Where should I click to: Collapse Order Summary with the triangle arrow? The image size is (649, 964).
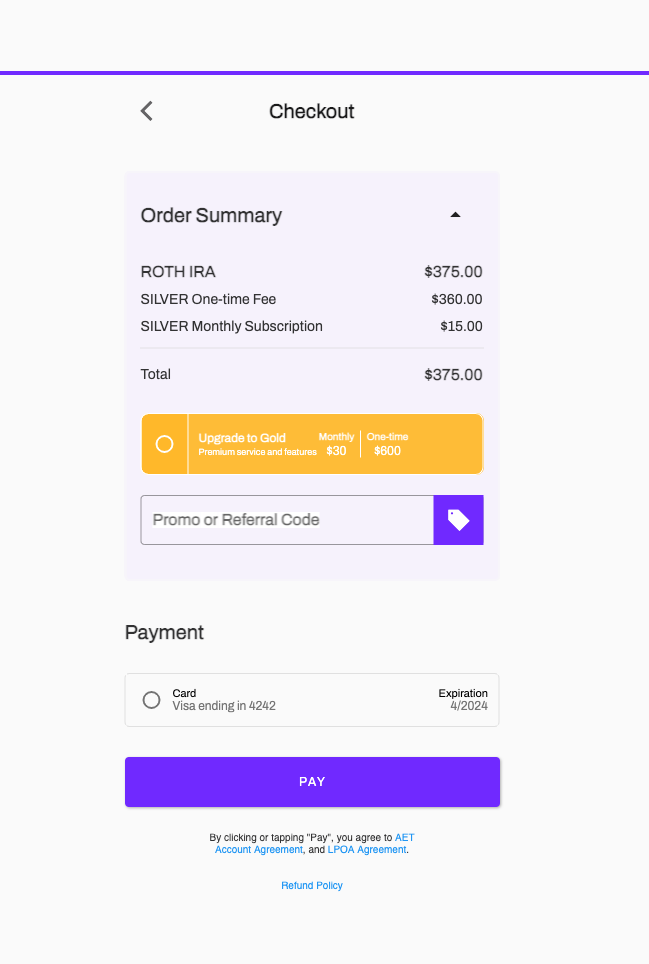(x=455, y=214)
